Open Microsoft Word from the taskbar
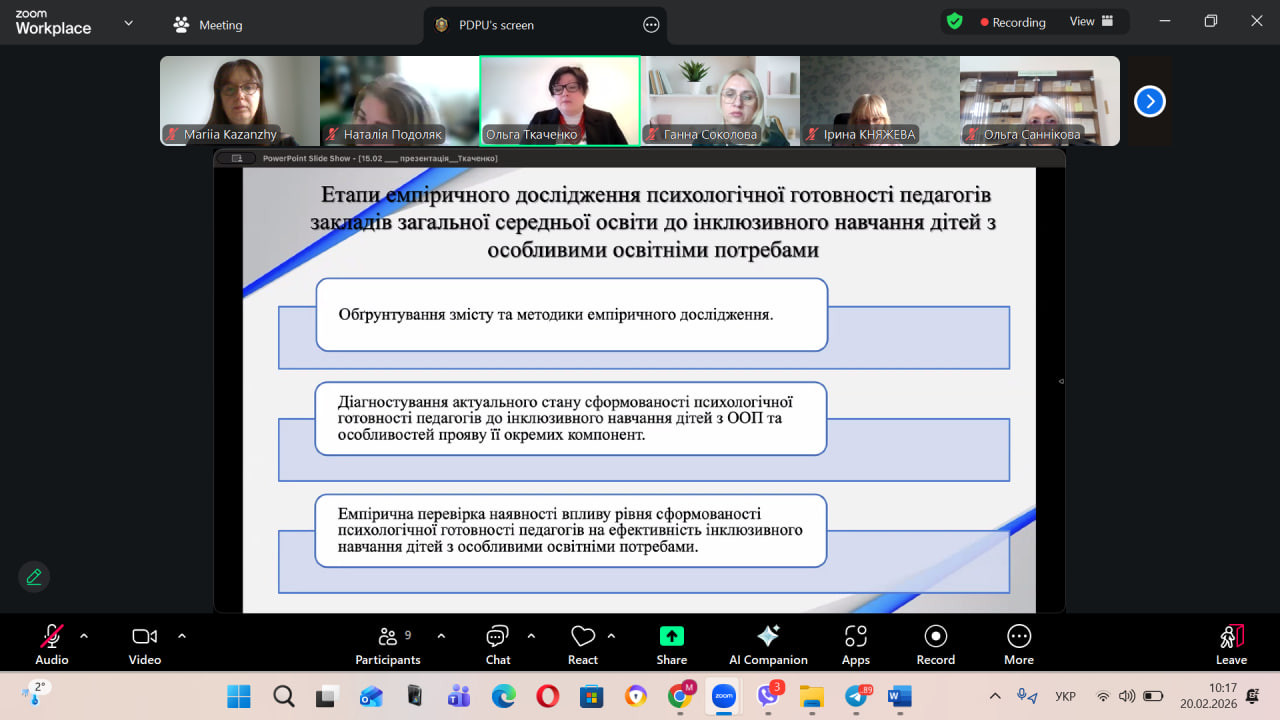1280x720 pixels. click(900, 696)
